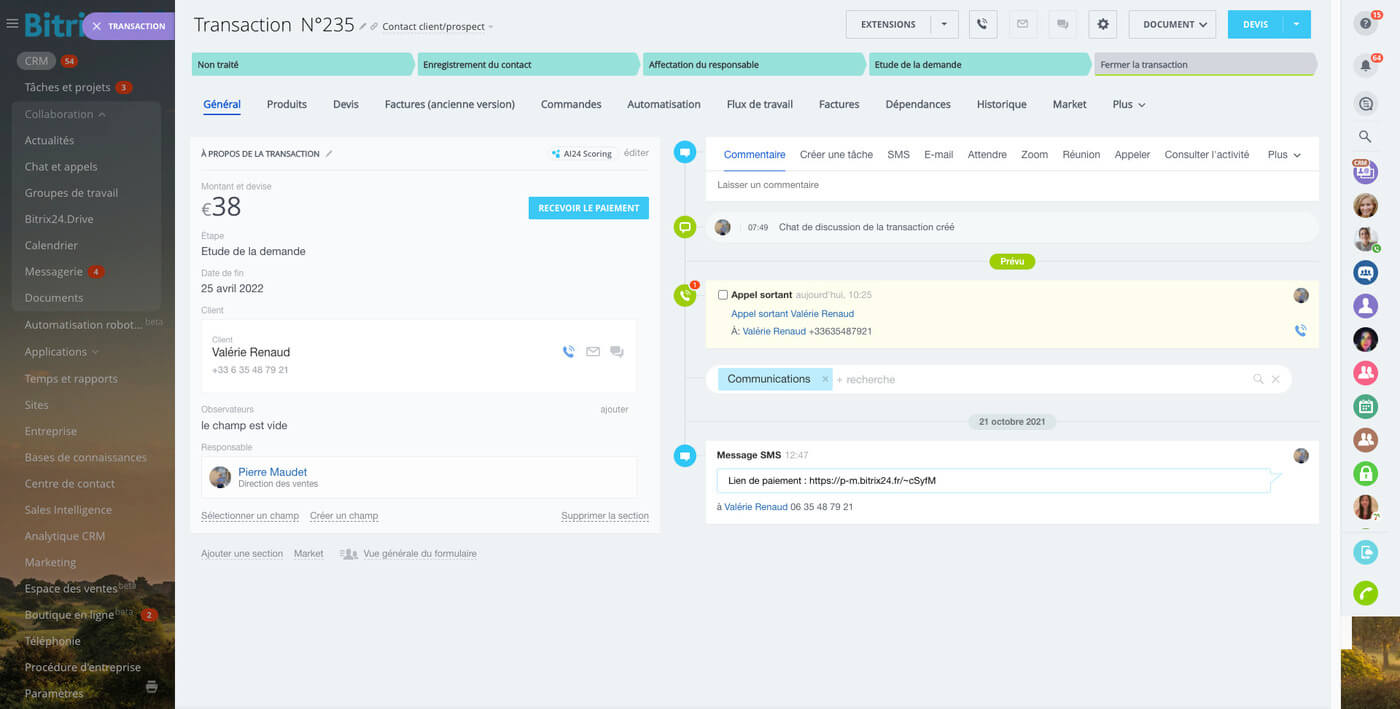Screen dimensions: 1400x709
Task: Click the green phone dialer button
Action: pos(1365,593)
